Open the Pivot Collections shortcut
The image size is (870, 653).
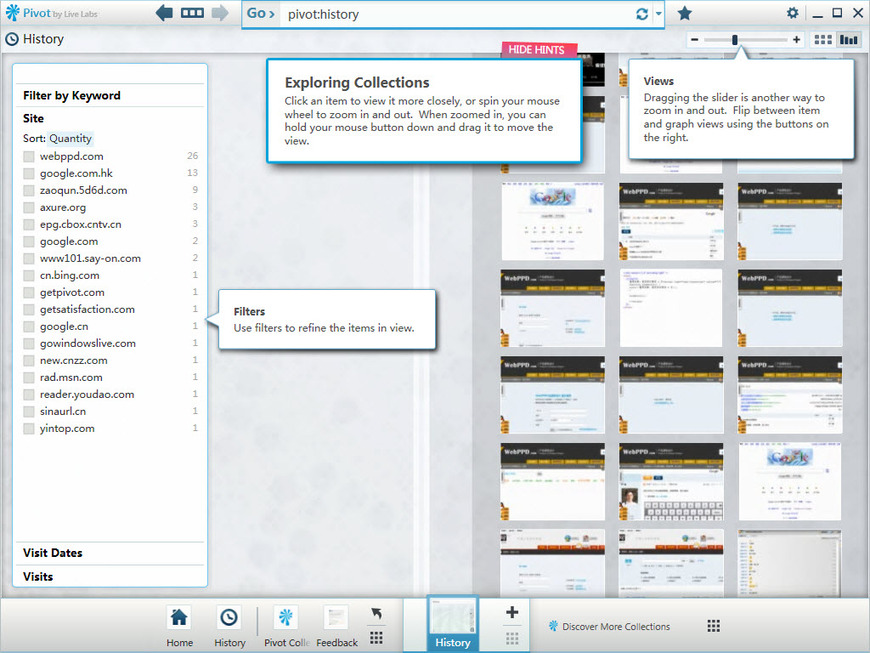(x=286, y=626)
